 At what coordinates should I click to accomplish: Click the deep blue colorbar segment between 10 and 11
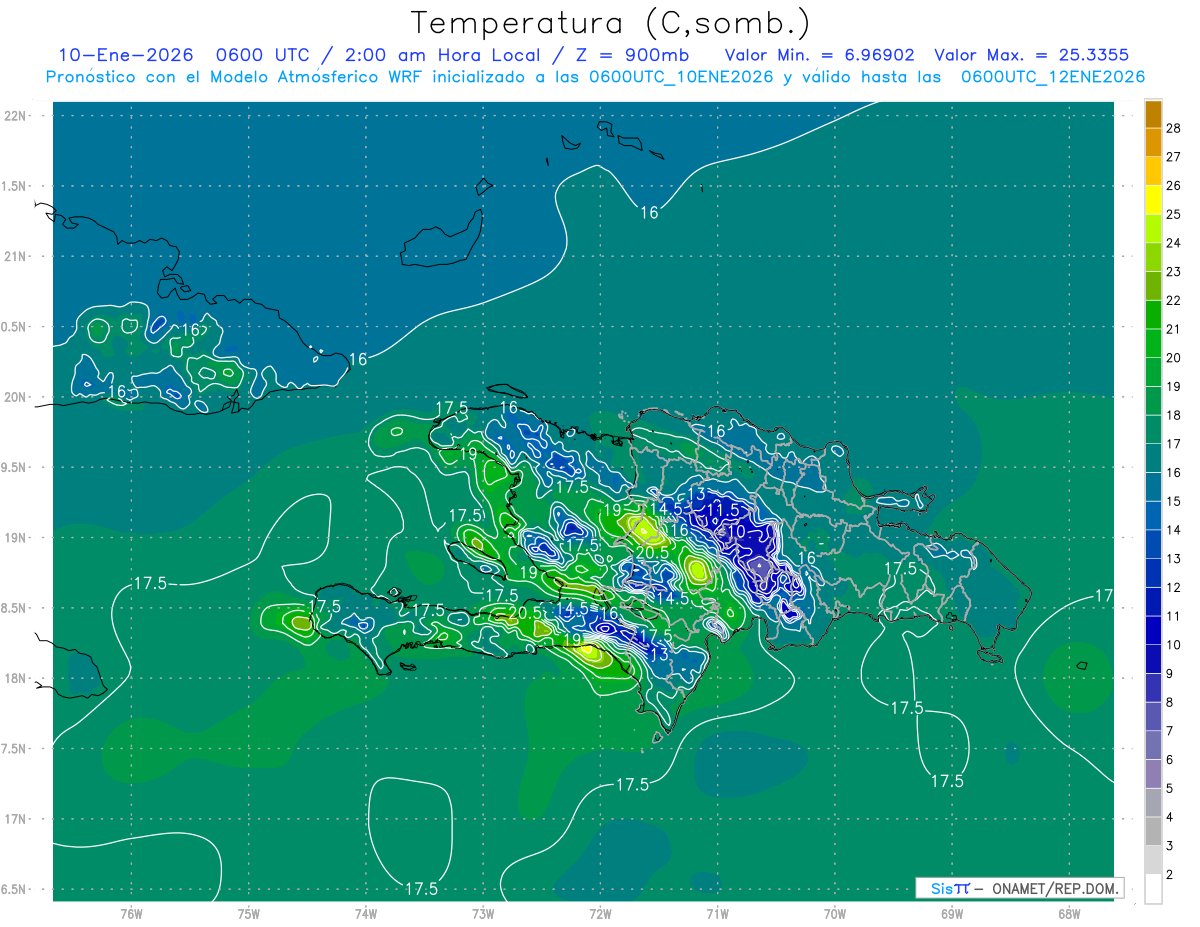click(x=1153, y=630)
